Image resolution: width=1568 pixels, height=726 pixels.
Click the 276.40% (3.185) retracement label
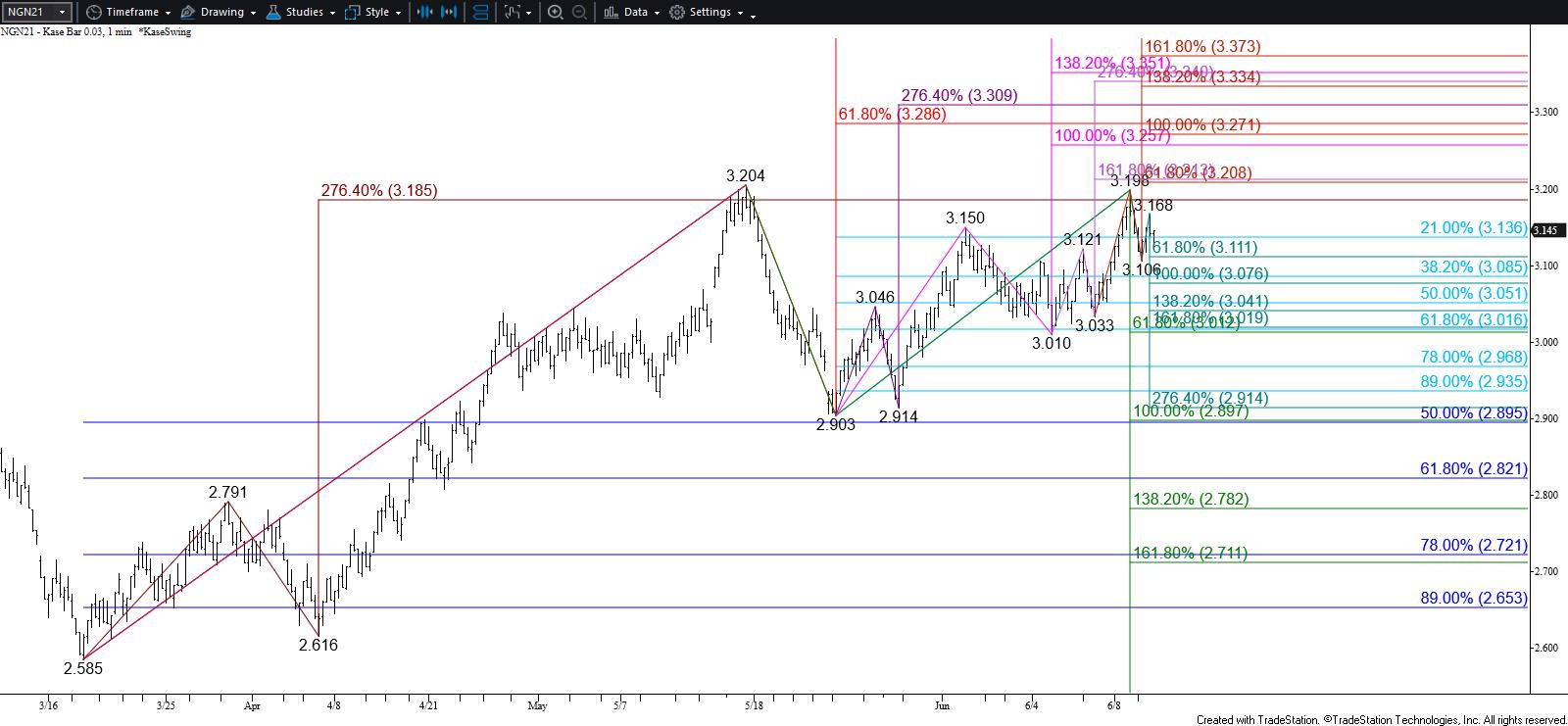pyautogui.click(x=379, y=190)
